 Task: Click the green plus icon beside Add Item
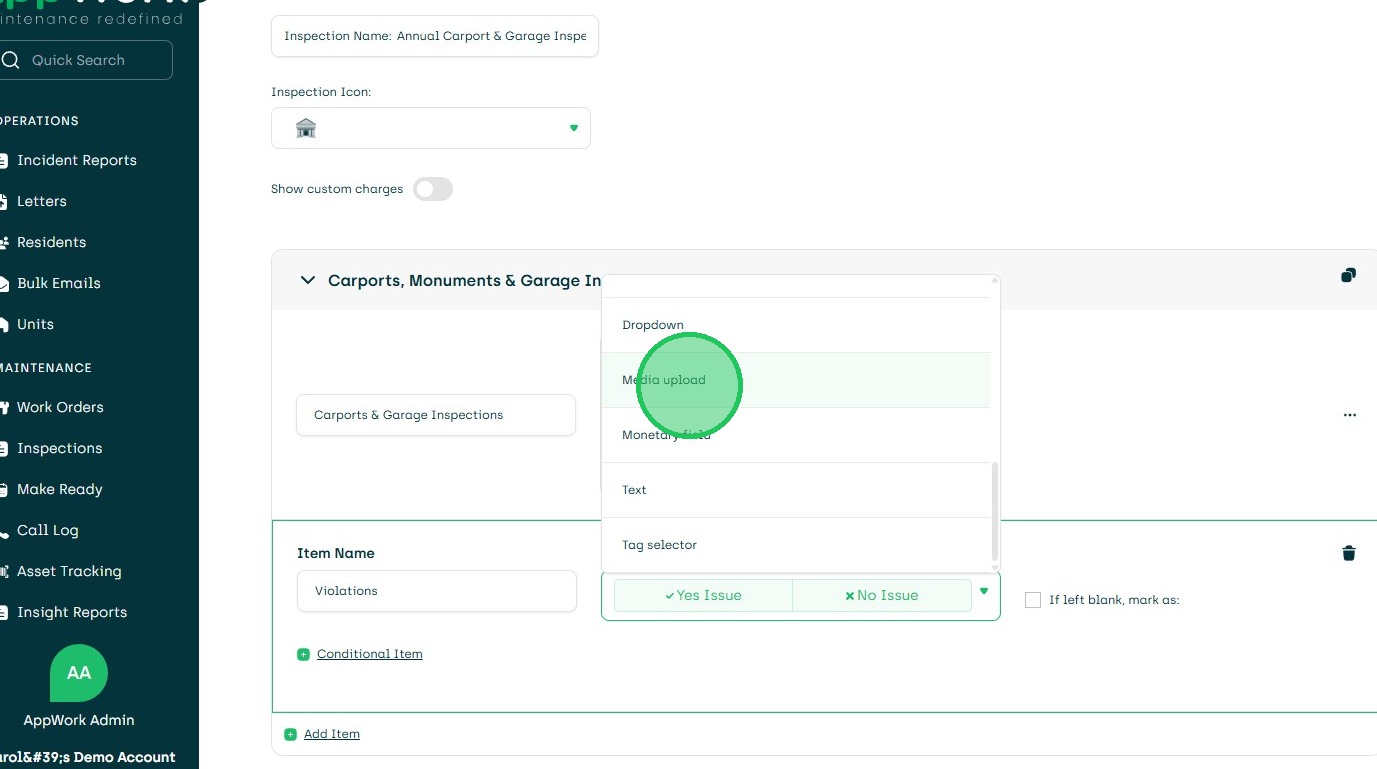coord(290,734)
